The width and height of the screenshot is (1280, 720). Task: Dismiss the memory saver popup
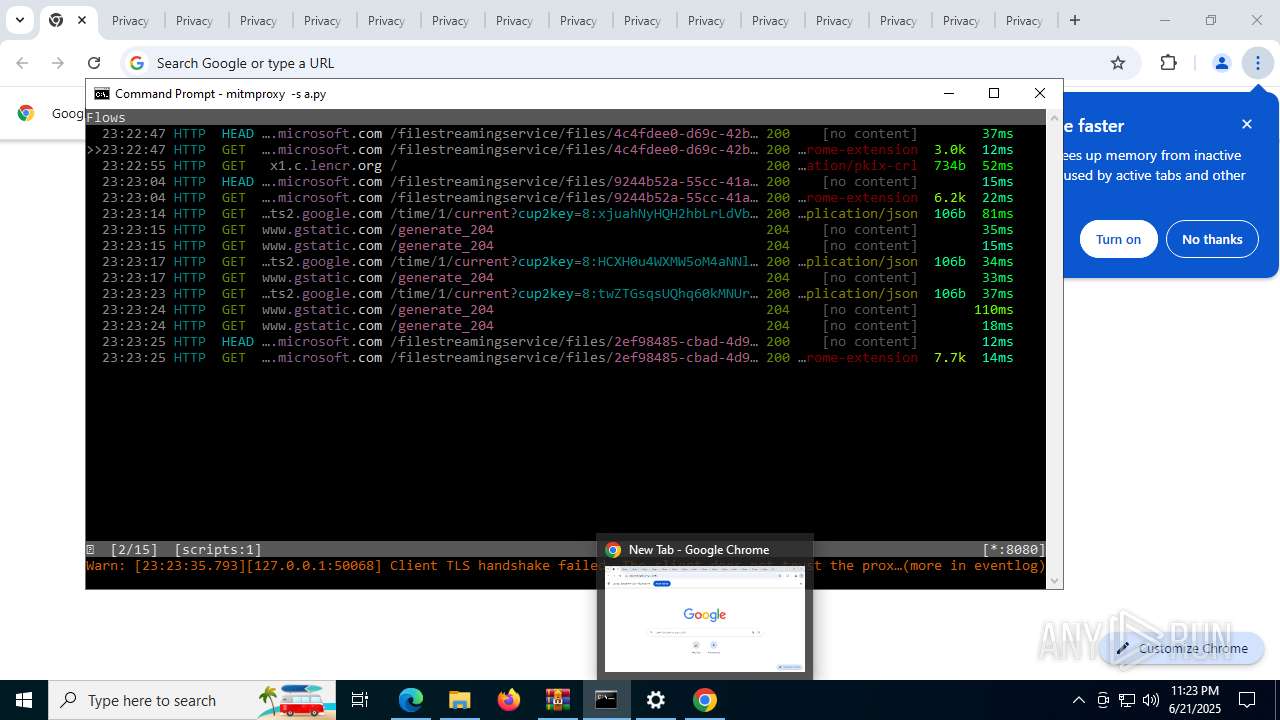pos(1247,124)
